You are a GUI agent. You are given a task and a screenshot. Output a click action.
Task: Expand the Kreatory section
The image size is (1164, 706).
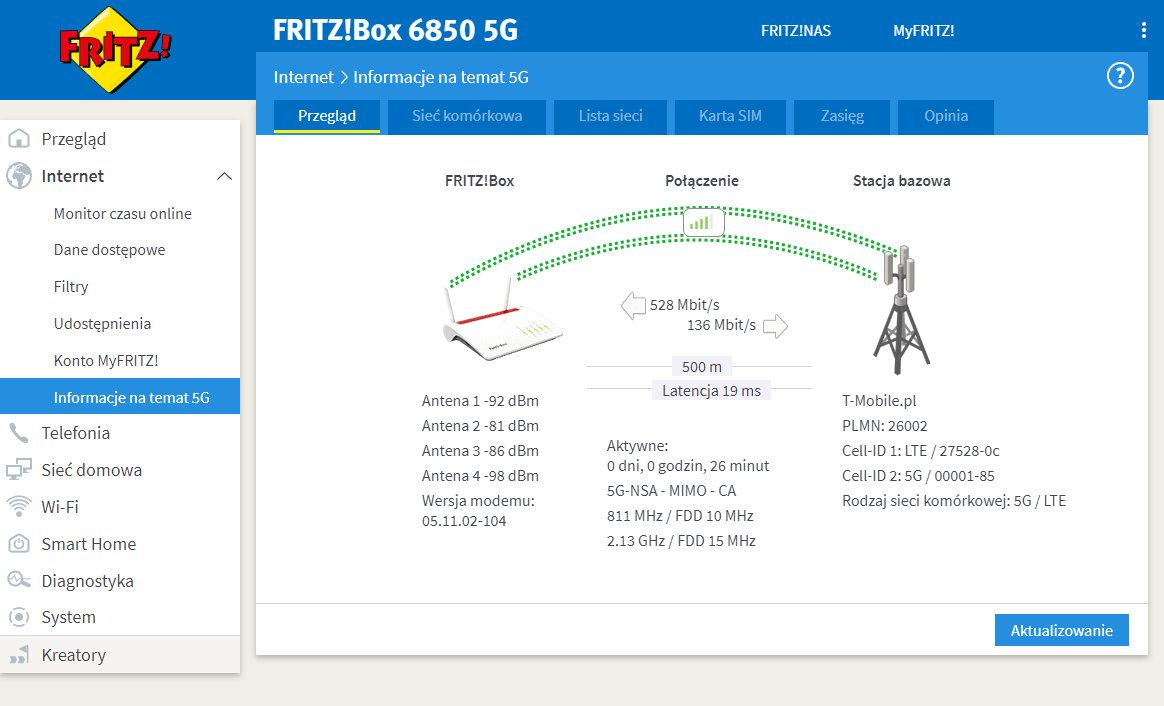(73, 654)
